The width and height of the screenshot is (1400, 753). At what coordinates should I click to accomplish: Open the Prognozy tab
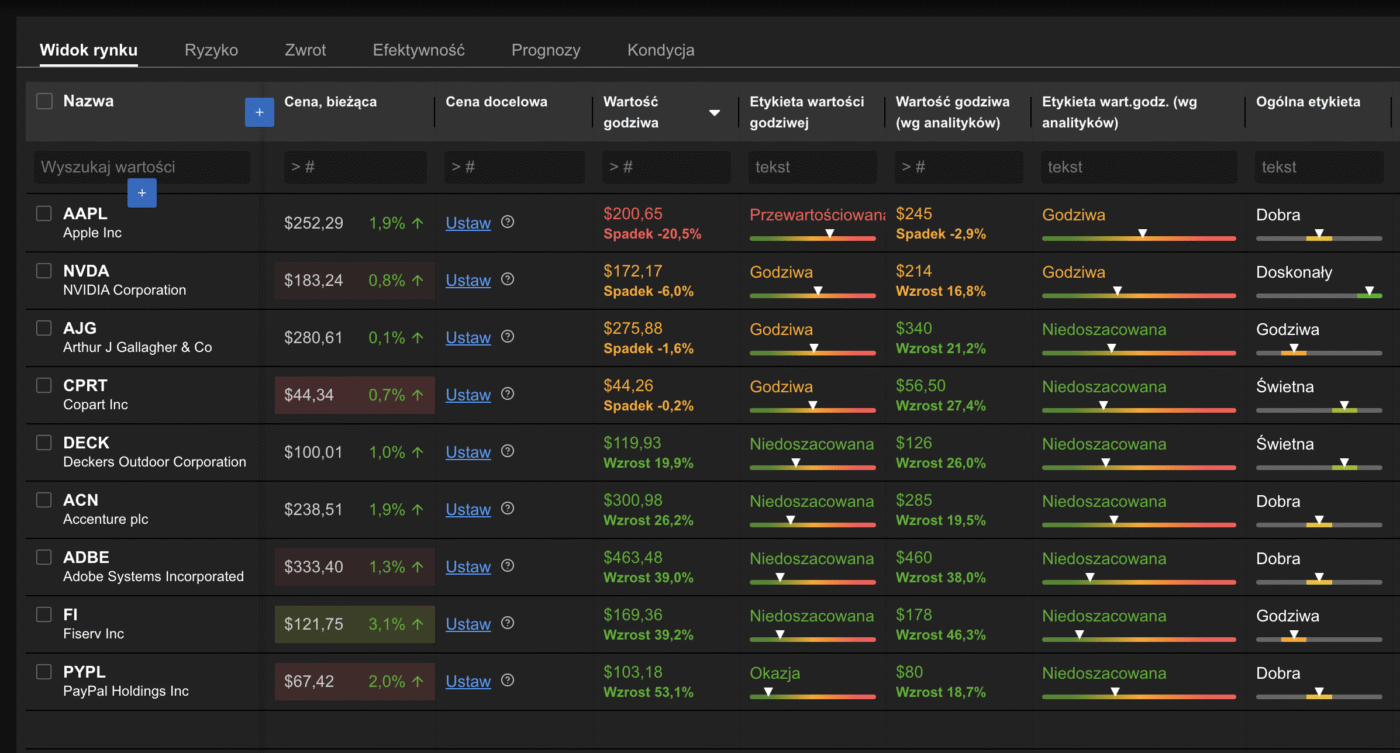click(x=545, y=50)
